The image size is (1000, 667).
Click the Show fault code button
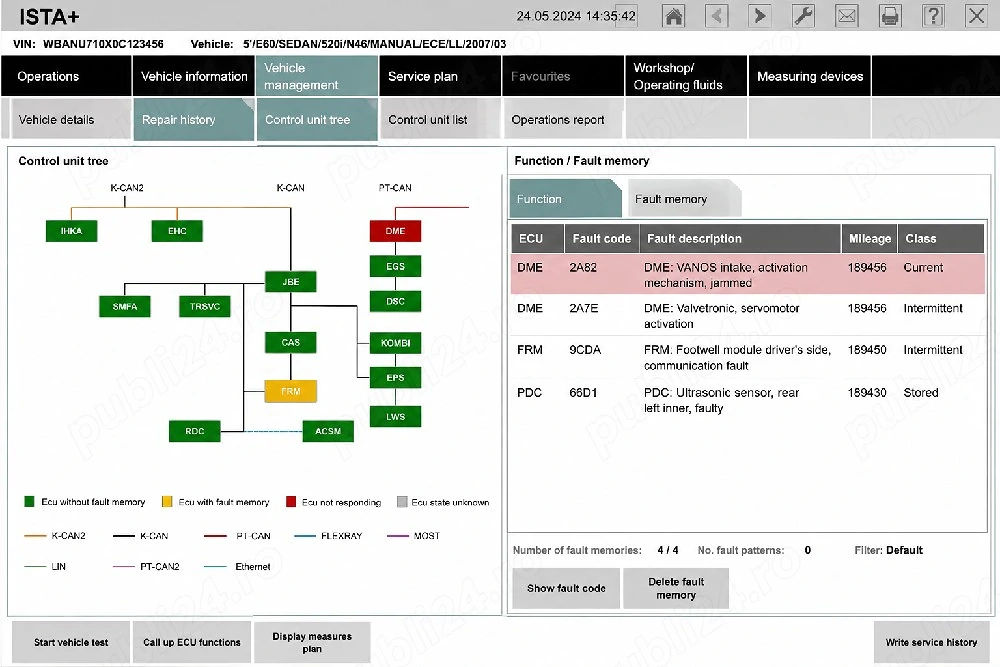pos(566,588)
